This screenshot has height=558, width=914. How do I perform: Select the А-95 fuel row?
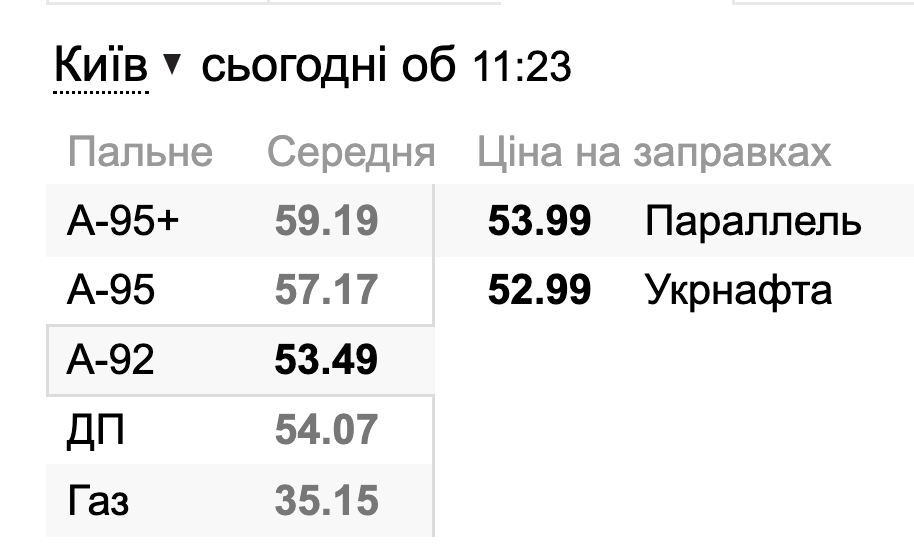240,290
